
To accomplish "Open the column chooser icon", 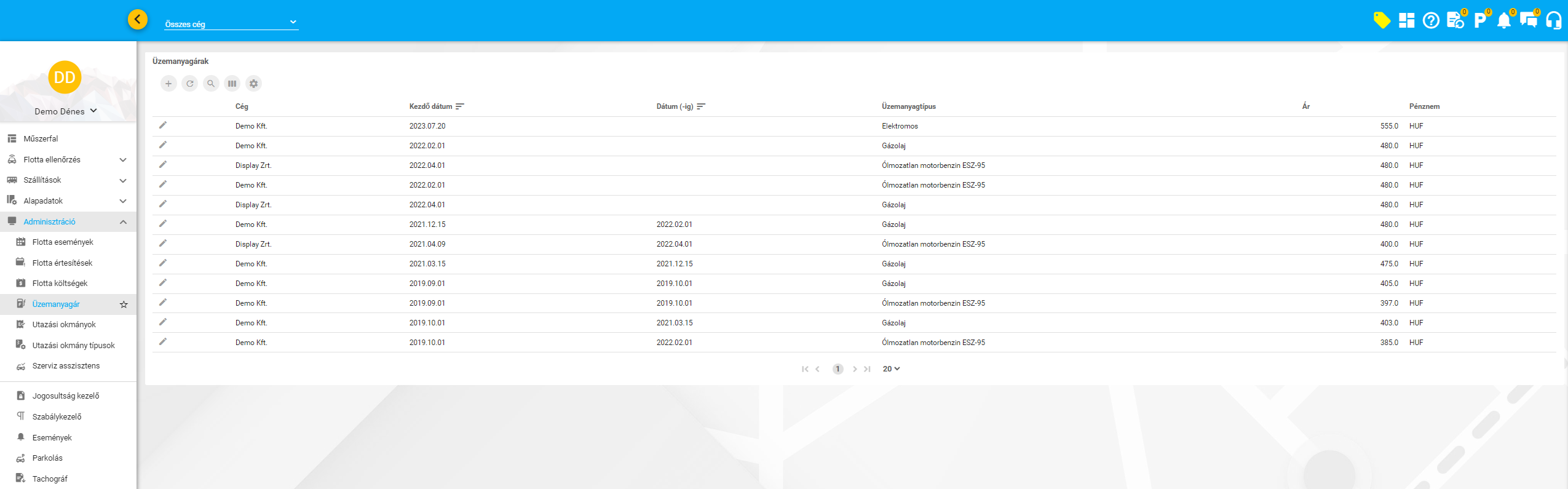I will (x=232, y=84).
